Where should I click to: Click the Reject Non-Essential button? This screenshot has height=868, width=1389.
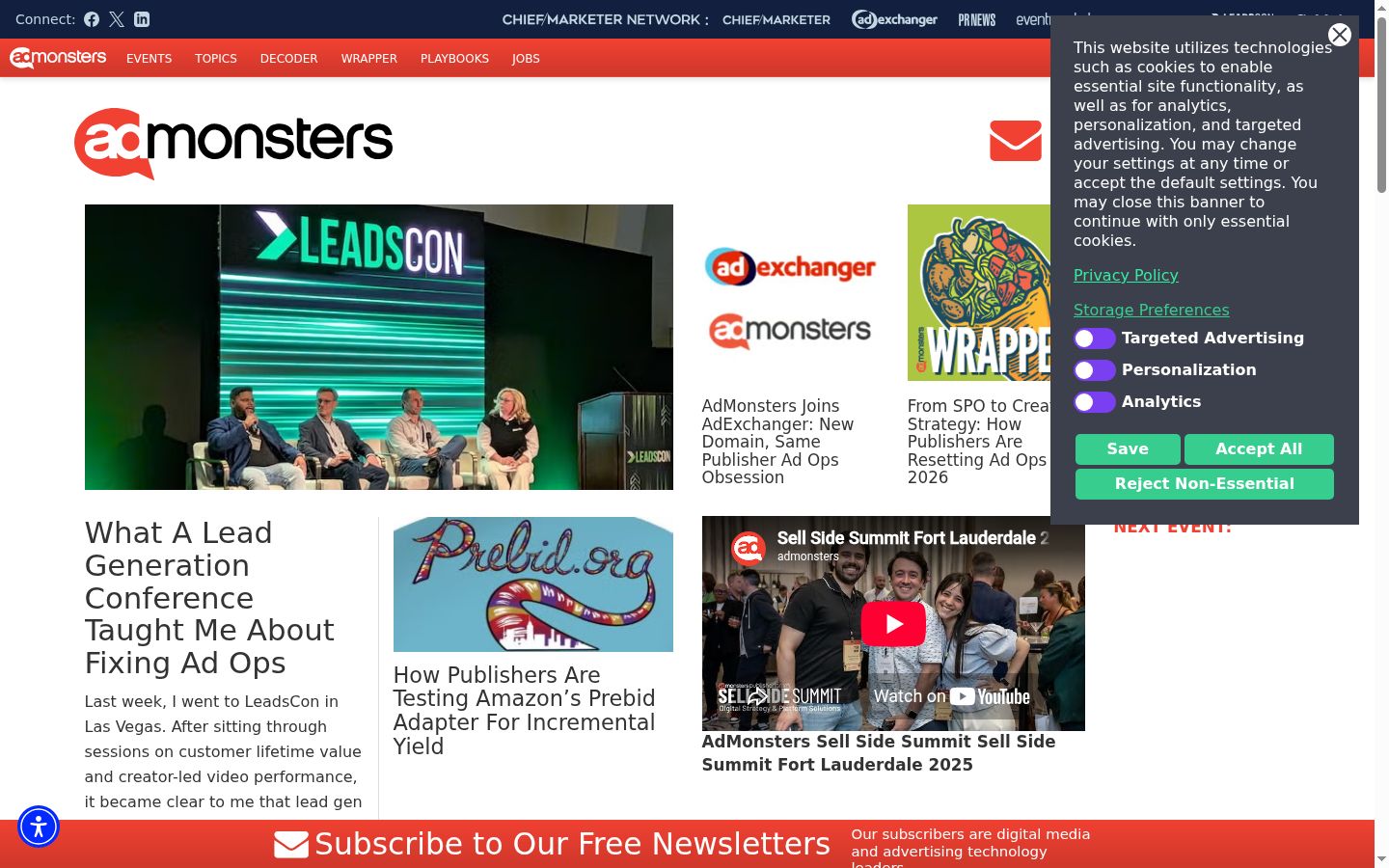coord(1205,484)
